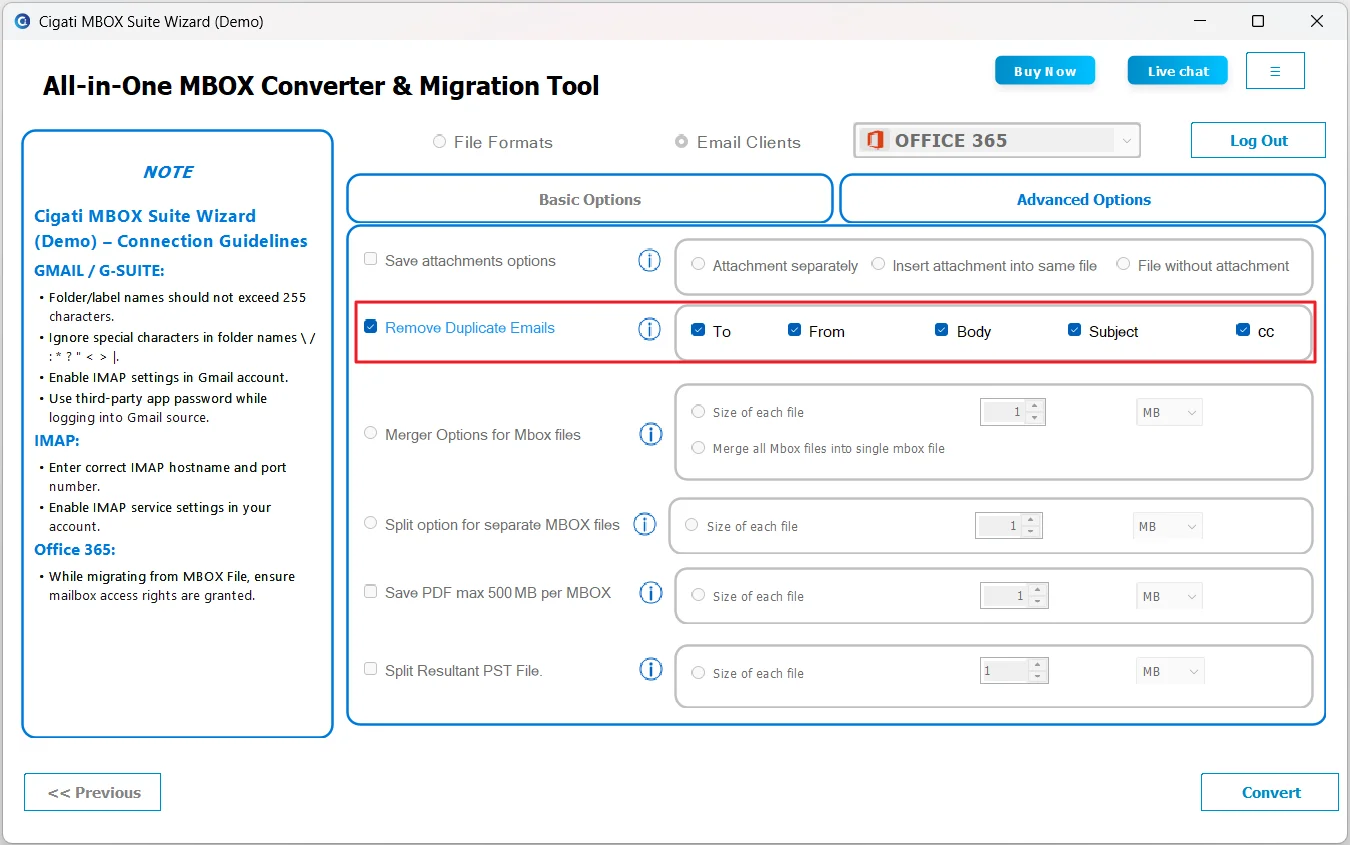The width and height of the screenshot is (1350, 845).
Task: Click size stepper field in Save PDF row
Action: coord(1014,596)
